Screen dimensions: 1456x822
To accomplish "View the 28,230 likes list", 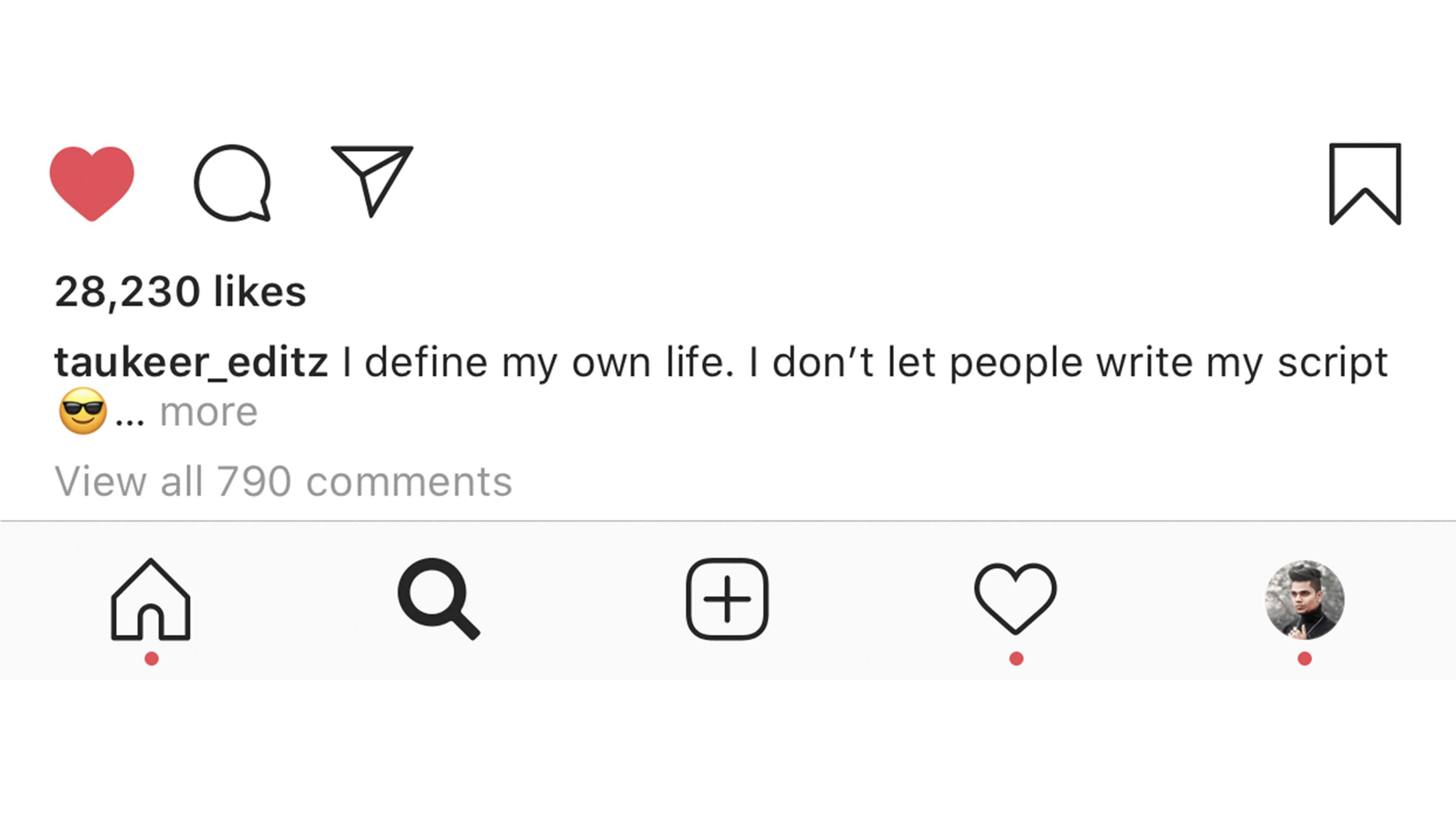I will point(180,292).
